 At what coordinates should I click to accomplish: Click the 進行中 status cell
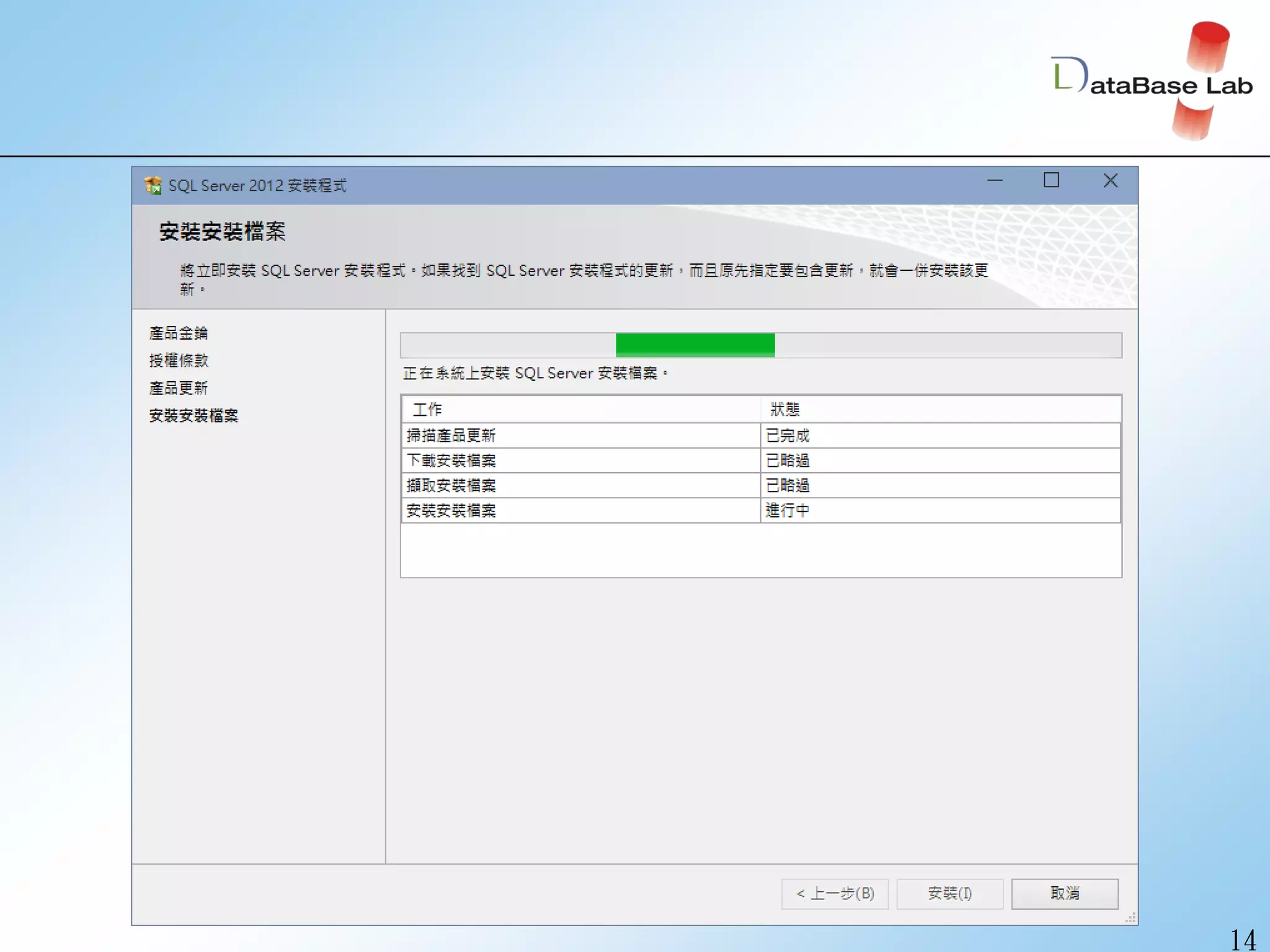[940, 511]
